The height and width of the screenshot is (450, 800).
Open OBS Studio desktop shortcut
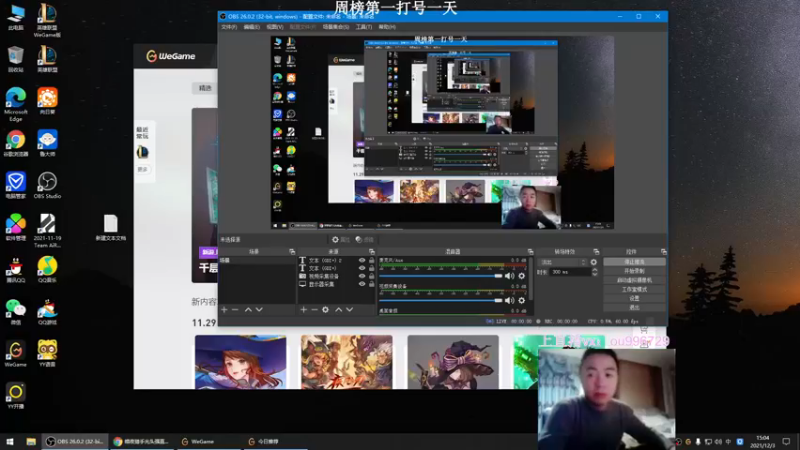tap(47, 184)
